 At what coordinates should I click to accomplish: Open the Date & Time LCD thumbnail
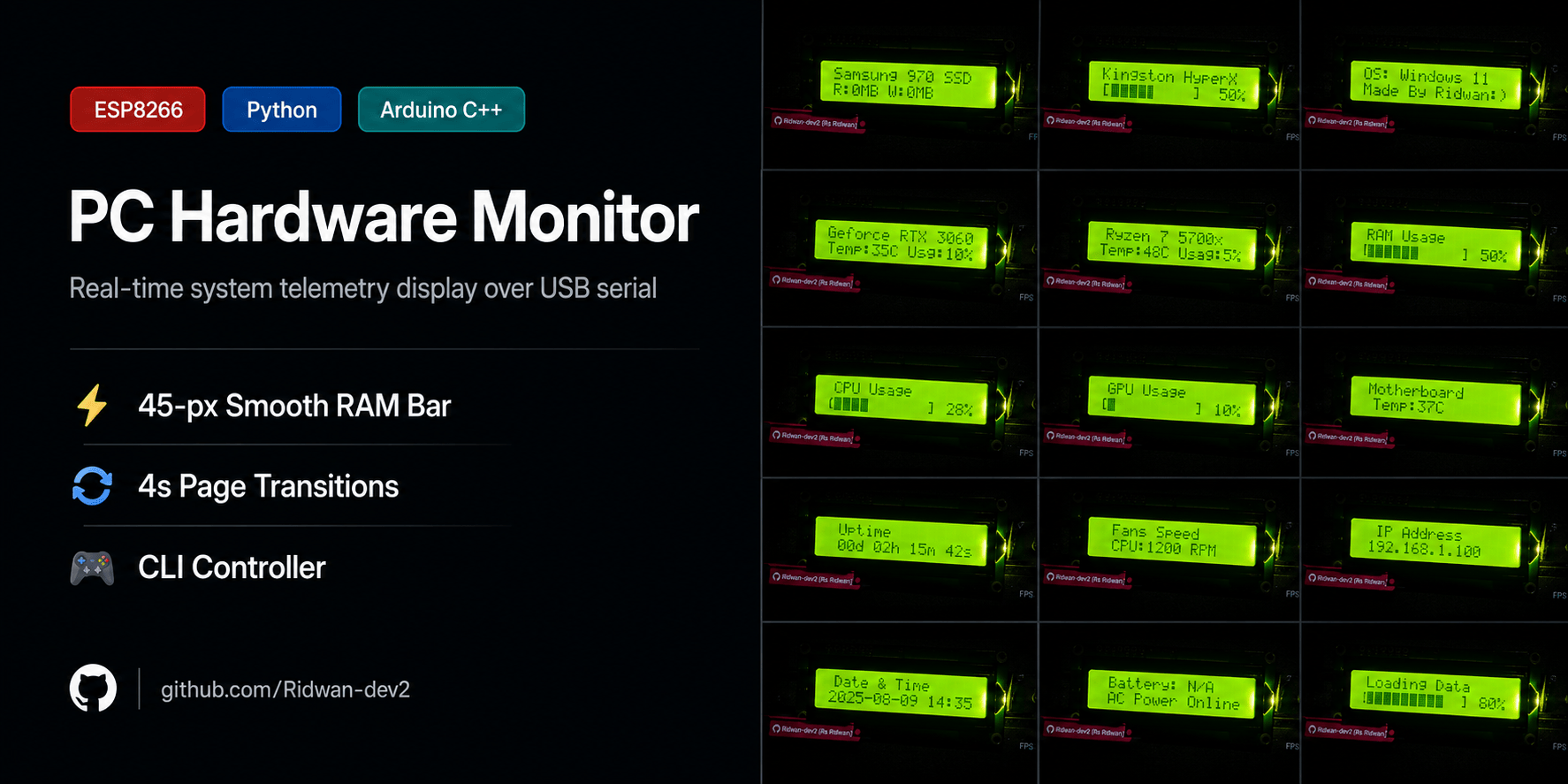coord(900,704)
